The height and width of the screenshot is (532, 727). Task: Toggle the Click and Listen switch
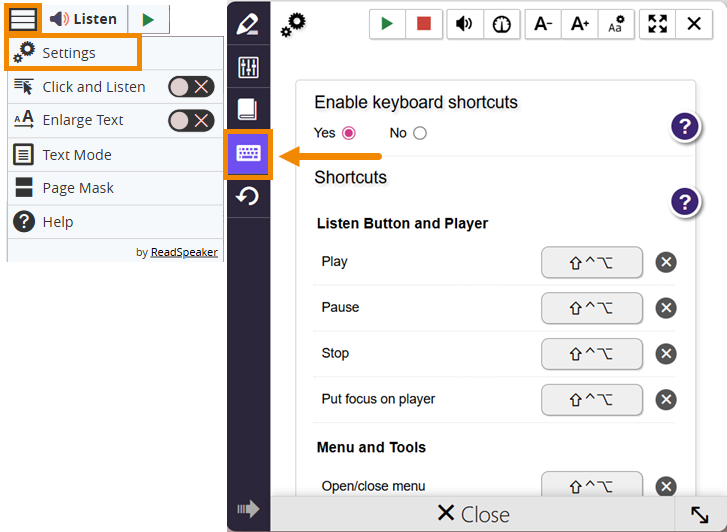(191, 87)
